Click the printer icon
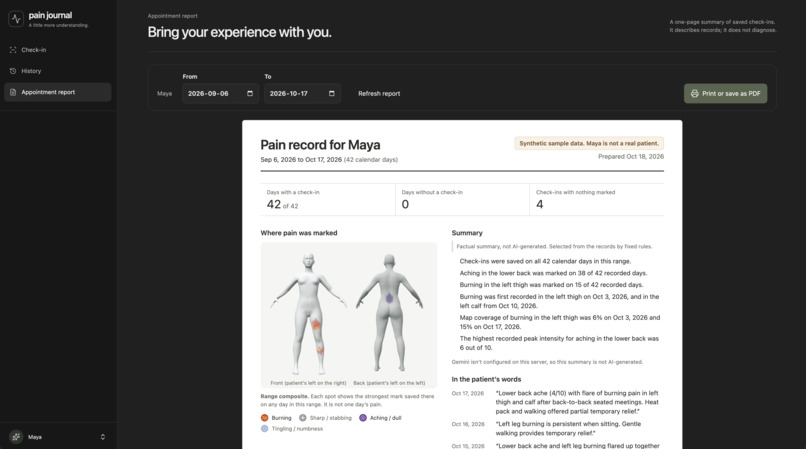The width and height of the screenshot is (806, 449). click(x=694, y=94)
